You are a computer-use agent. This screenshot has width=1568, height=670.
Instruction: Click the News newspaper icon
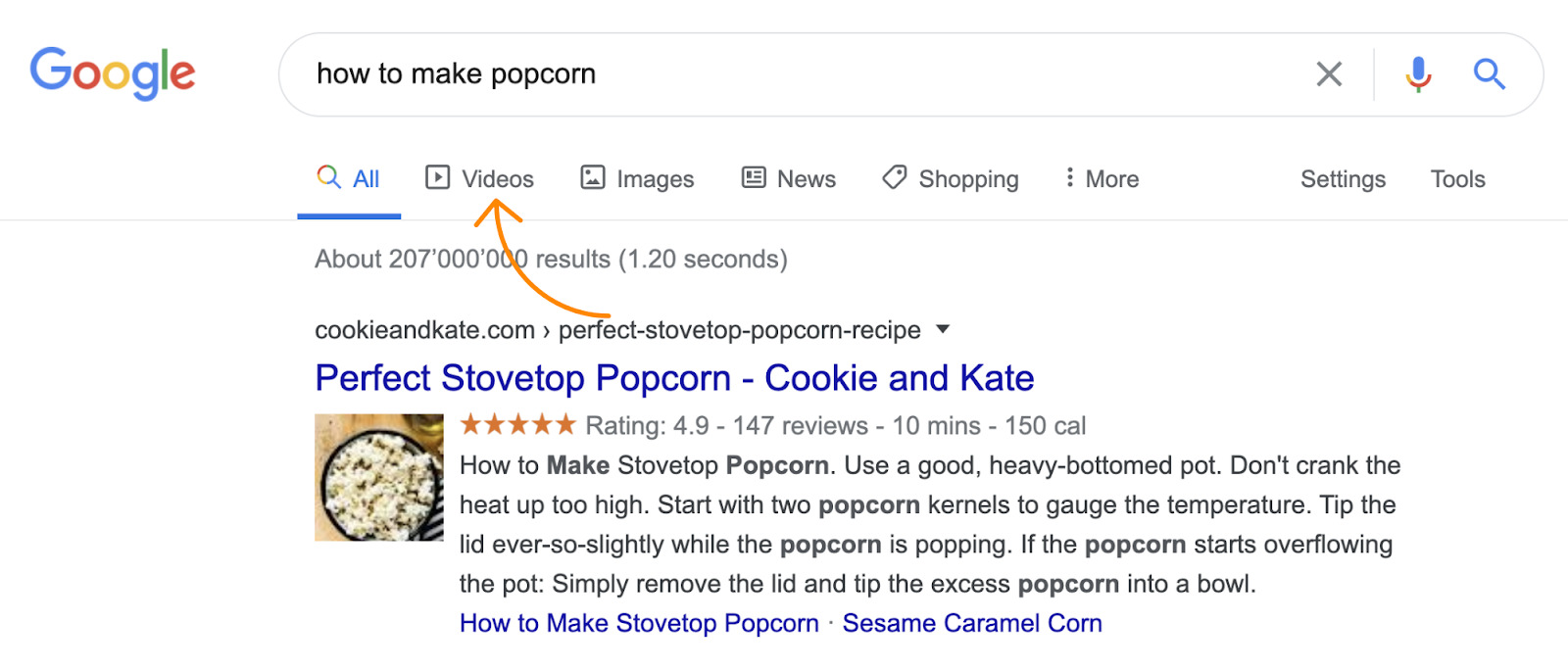[x=754, y=177]
